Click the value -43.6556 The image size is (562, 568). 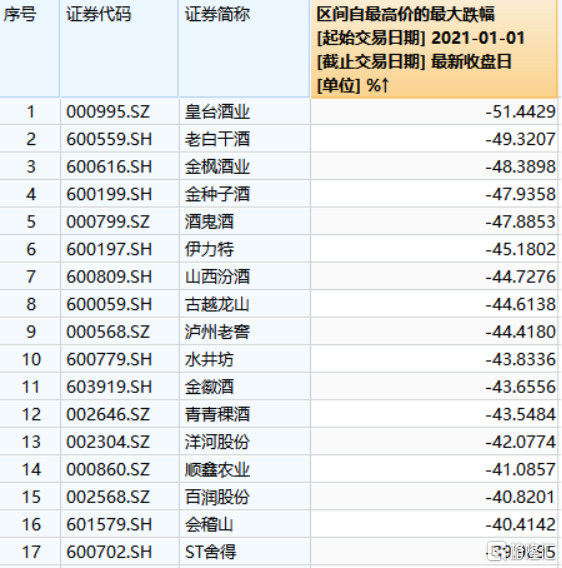tap(520, 387)
